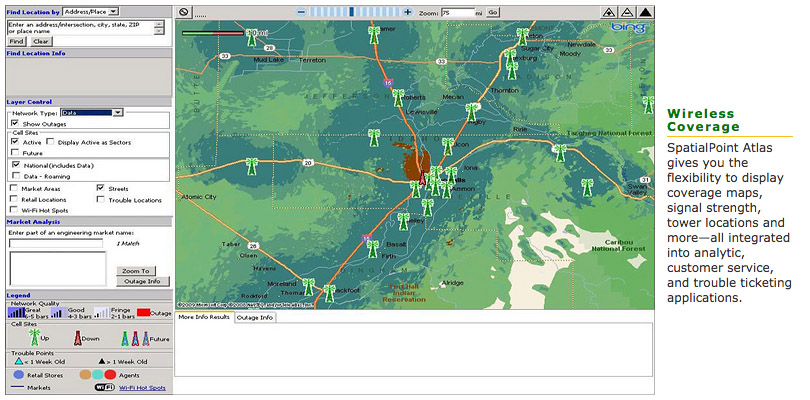810x400 pixels.
Task: Click the market match results list box
Action: [x=57, y=269]
